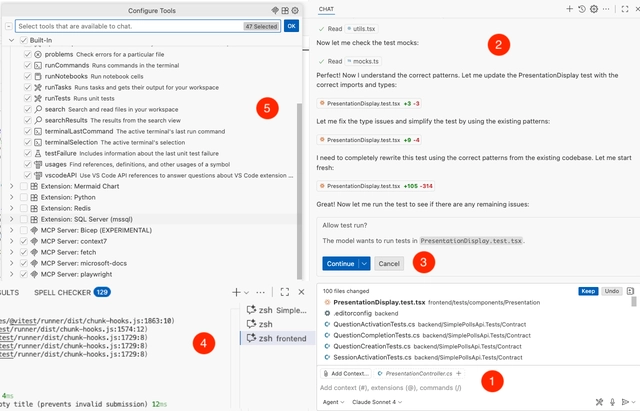The width and height of the screenshot is (640, 411).
Task: Click the send message arrow icon
Action: click(x=625, y=402)
